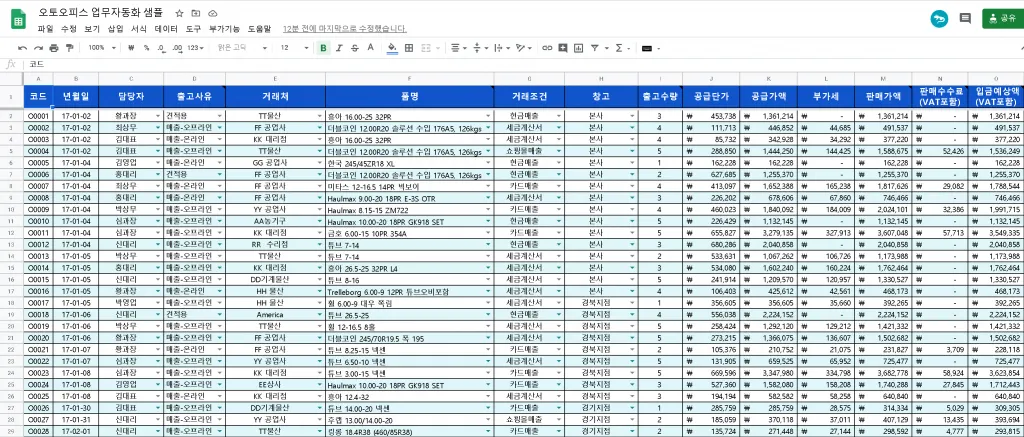
Task: Activate the paint format tool
Action: click(x=69, y=48)
